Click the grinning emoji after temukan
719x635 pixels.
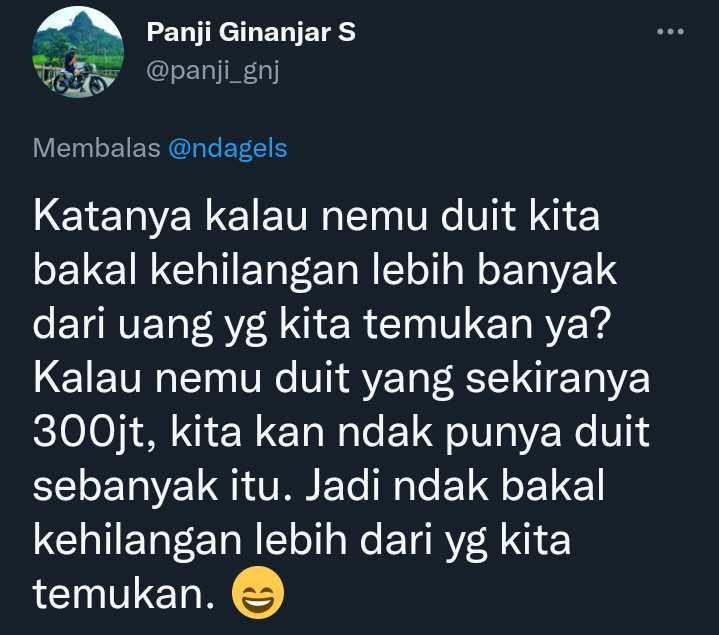(x=258, y=592)
